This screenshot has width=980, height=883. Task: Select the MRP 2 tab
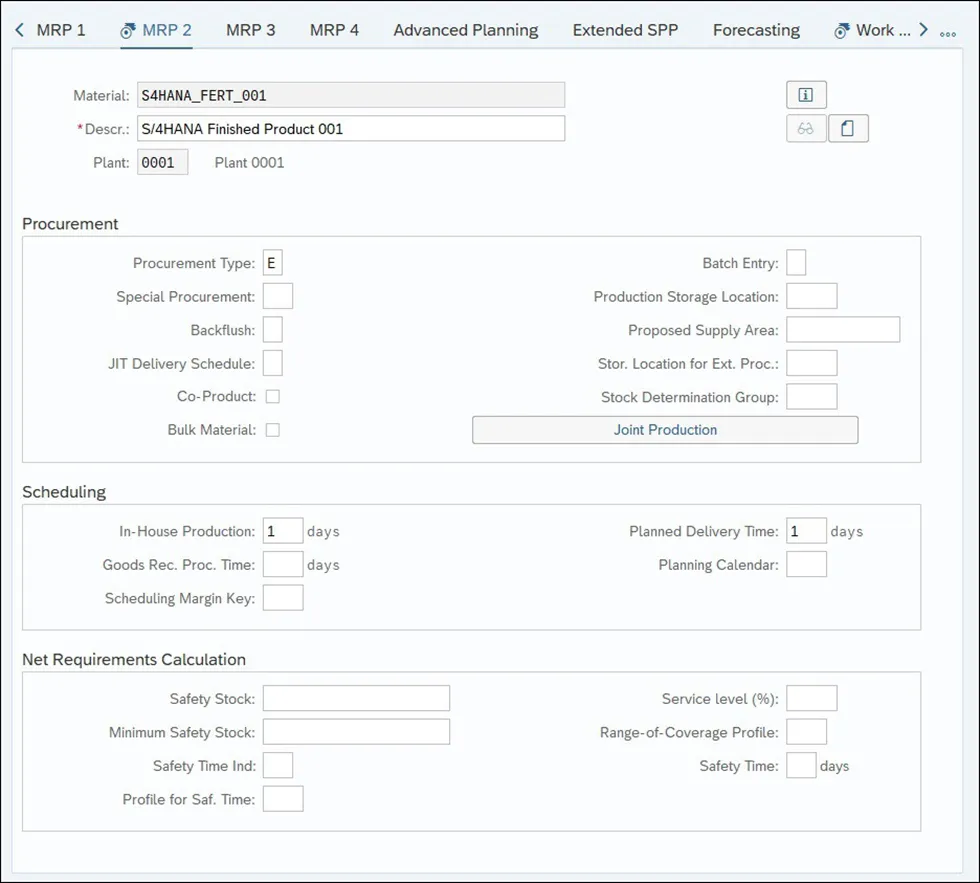pyautogui.click(x=156, y=30)
